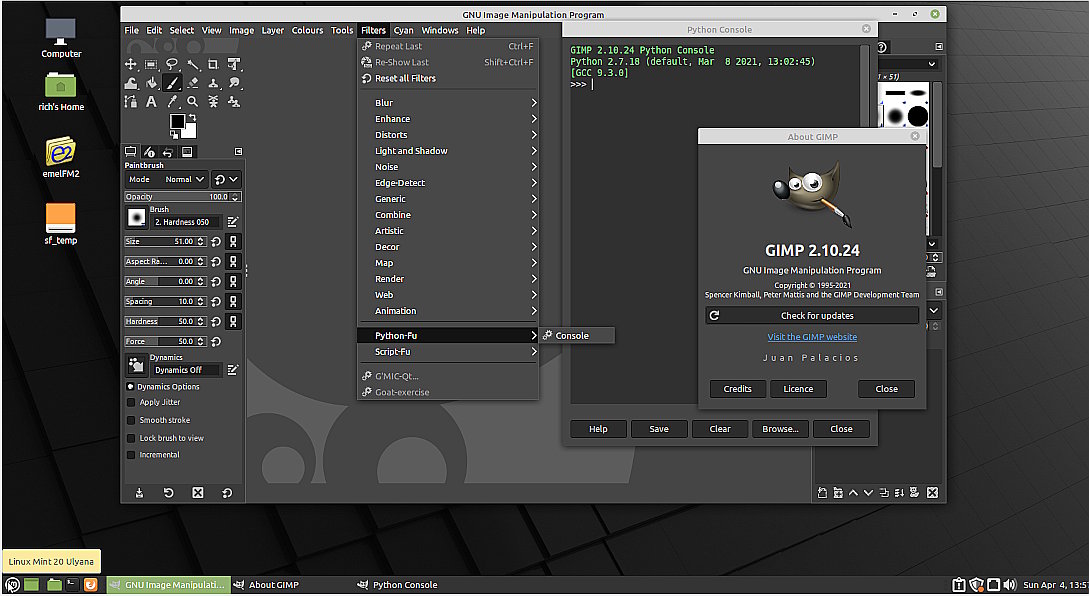Screen dimensions: 1089x596
Task: Click the Opacity slider in tool options
Action: pyautogui.click(x=183, y=197)
